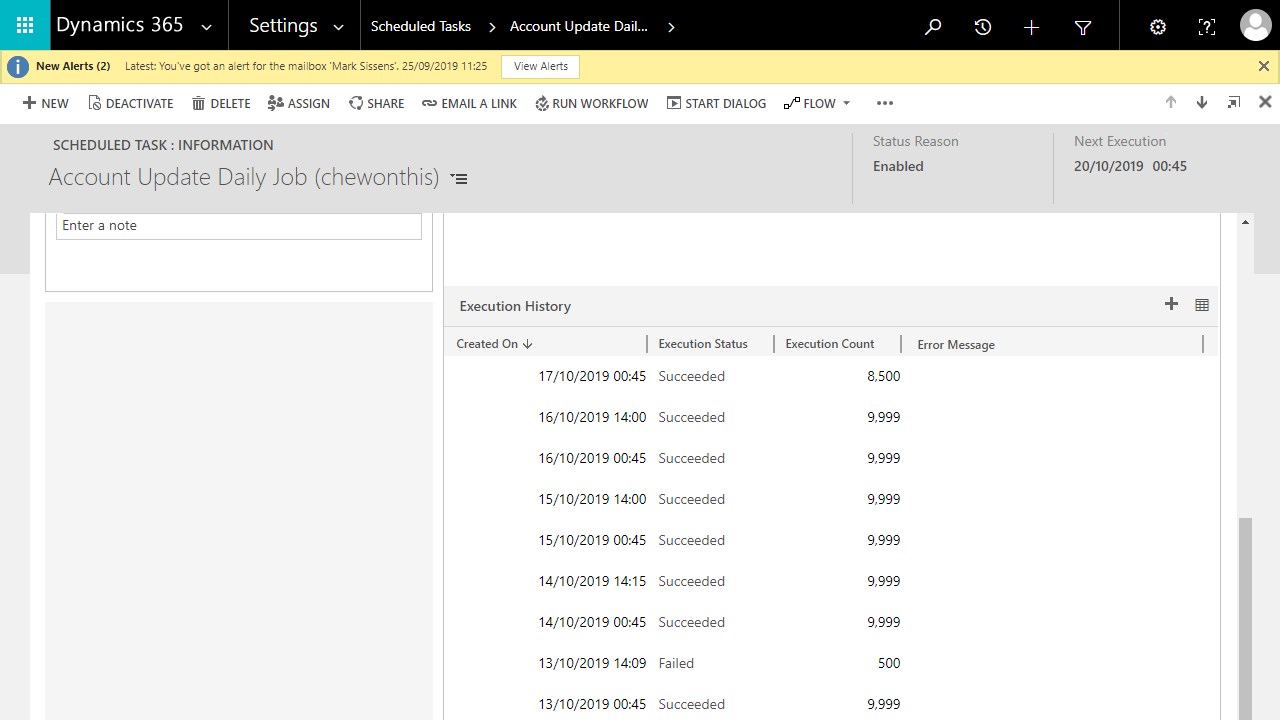Open Execution History grid view icon
1280x720 pixels.
[1202, 305]
